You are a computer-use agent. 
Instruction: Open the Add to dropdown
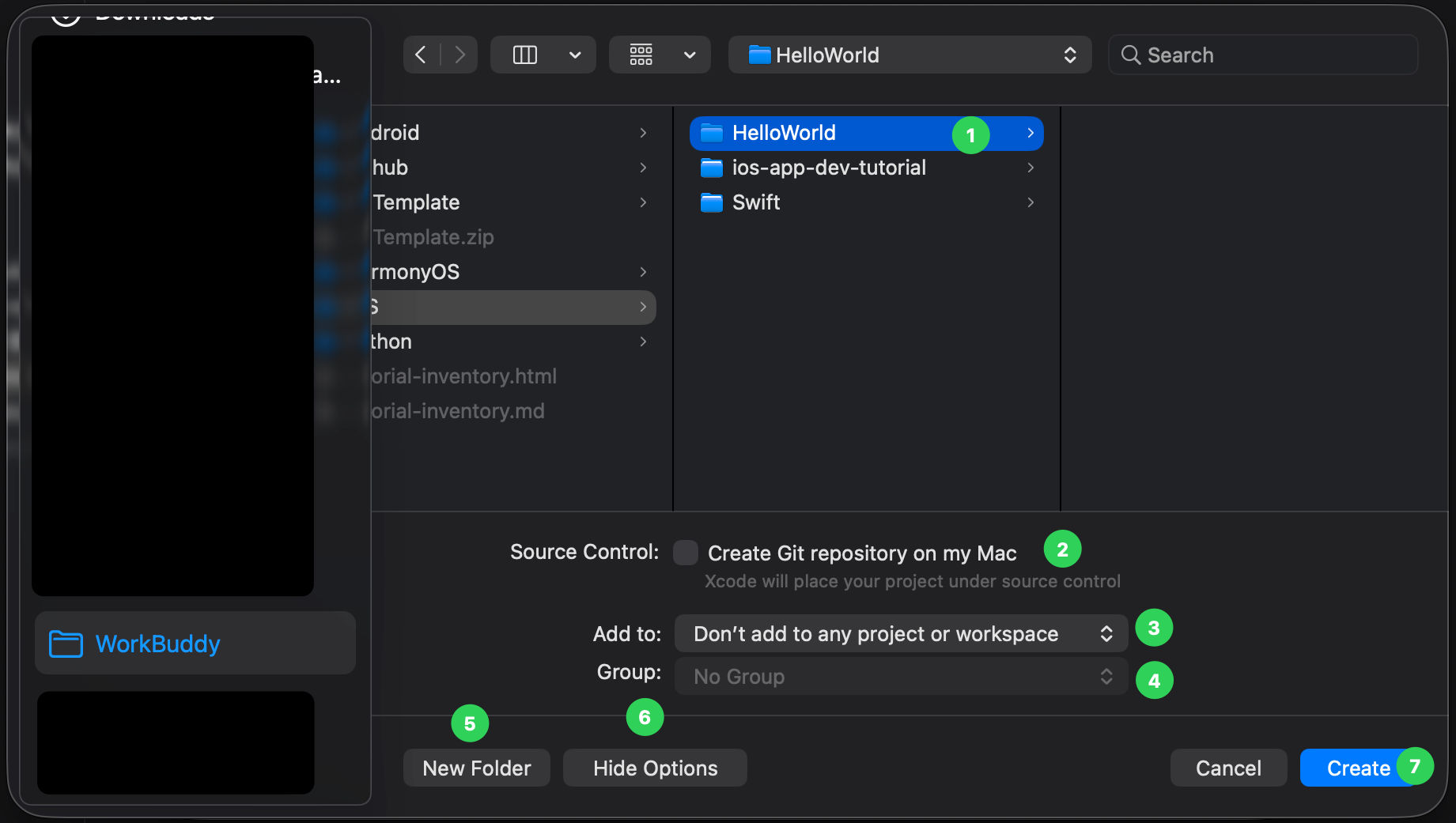(901, 633)
